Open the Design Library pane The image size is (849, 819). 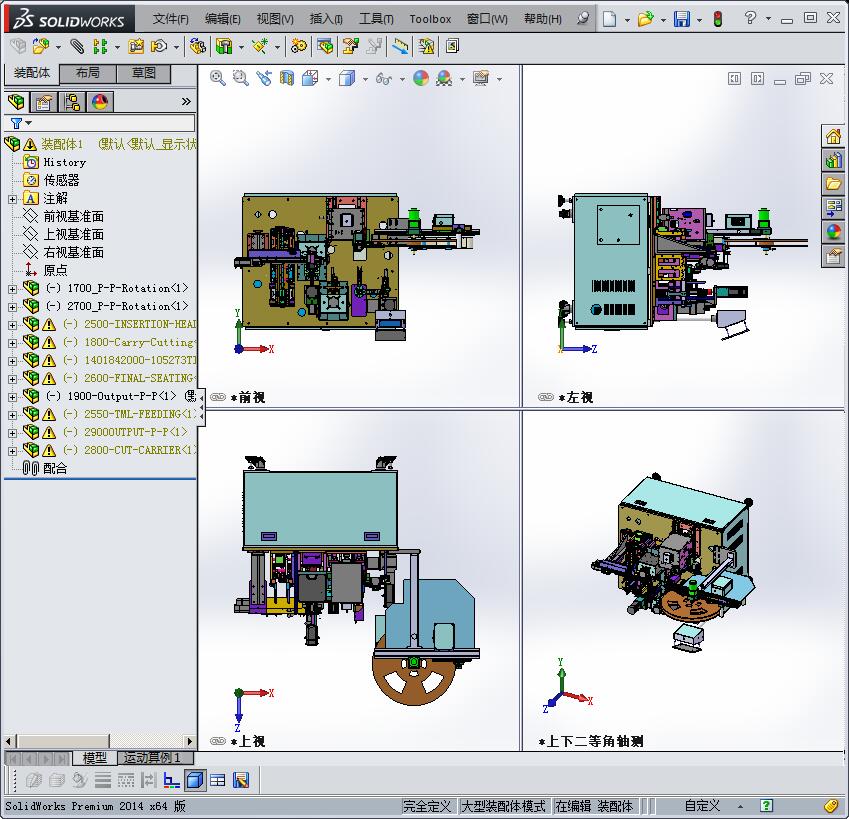pyautogui.click(x=833, y=160)
